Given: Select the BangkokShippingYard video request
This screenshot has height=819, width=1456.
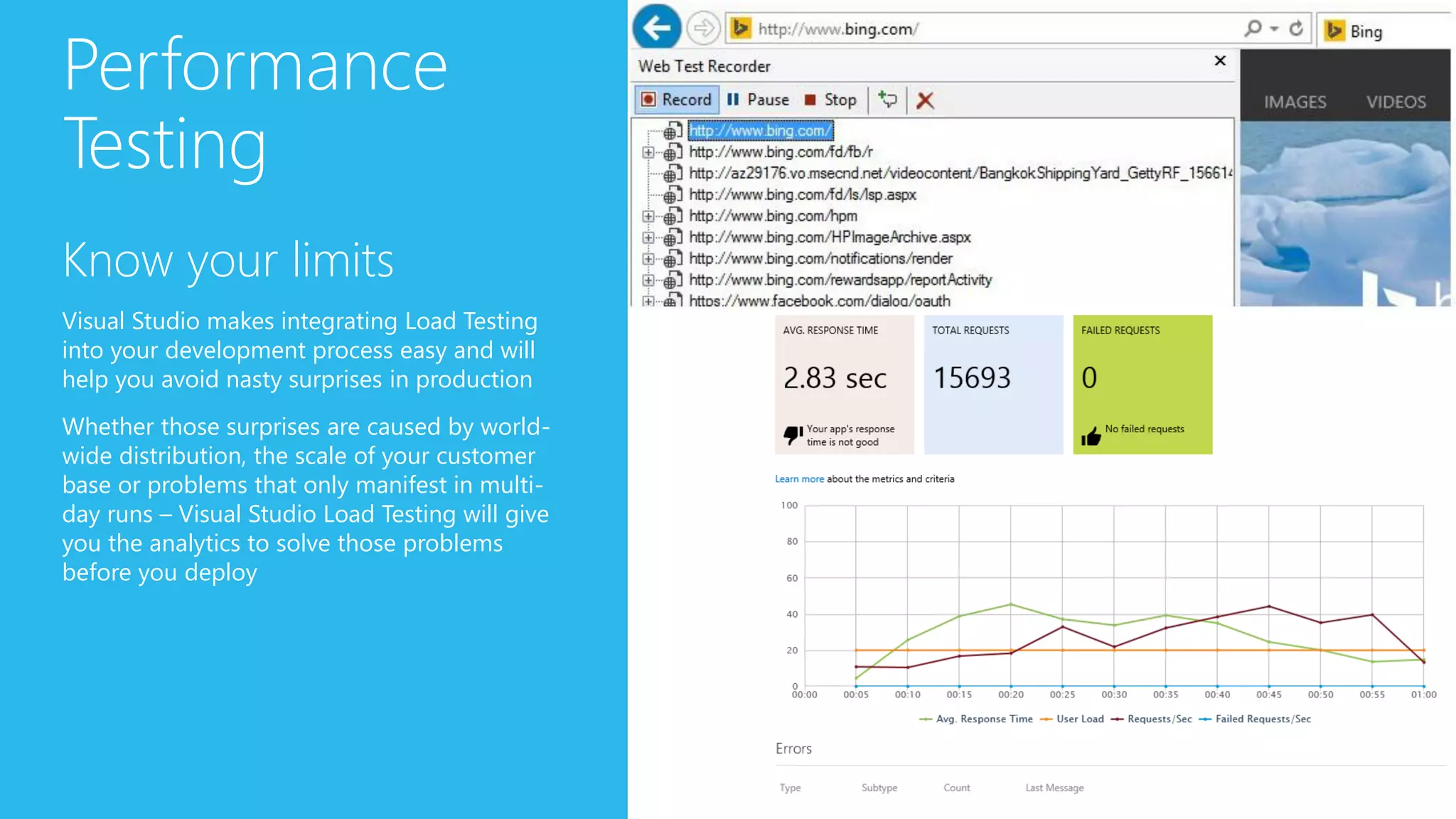Looking at the screenshot, I should point(960,173).
